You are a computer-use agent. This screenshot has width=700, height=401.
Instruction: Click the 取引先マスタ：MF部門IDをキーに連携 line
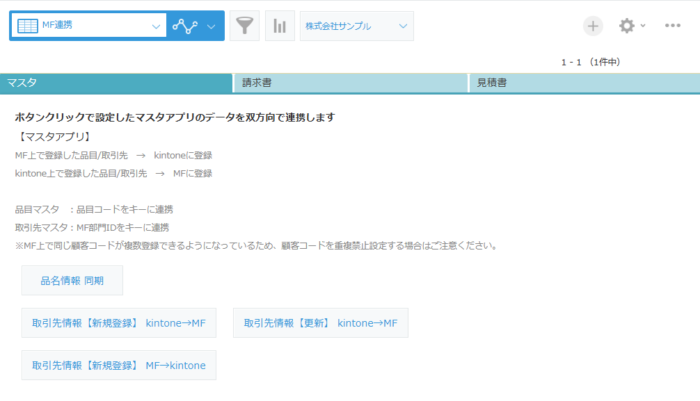point(92,228)
